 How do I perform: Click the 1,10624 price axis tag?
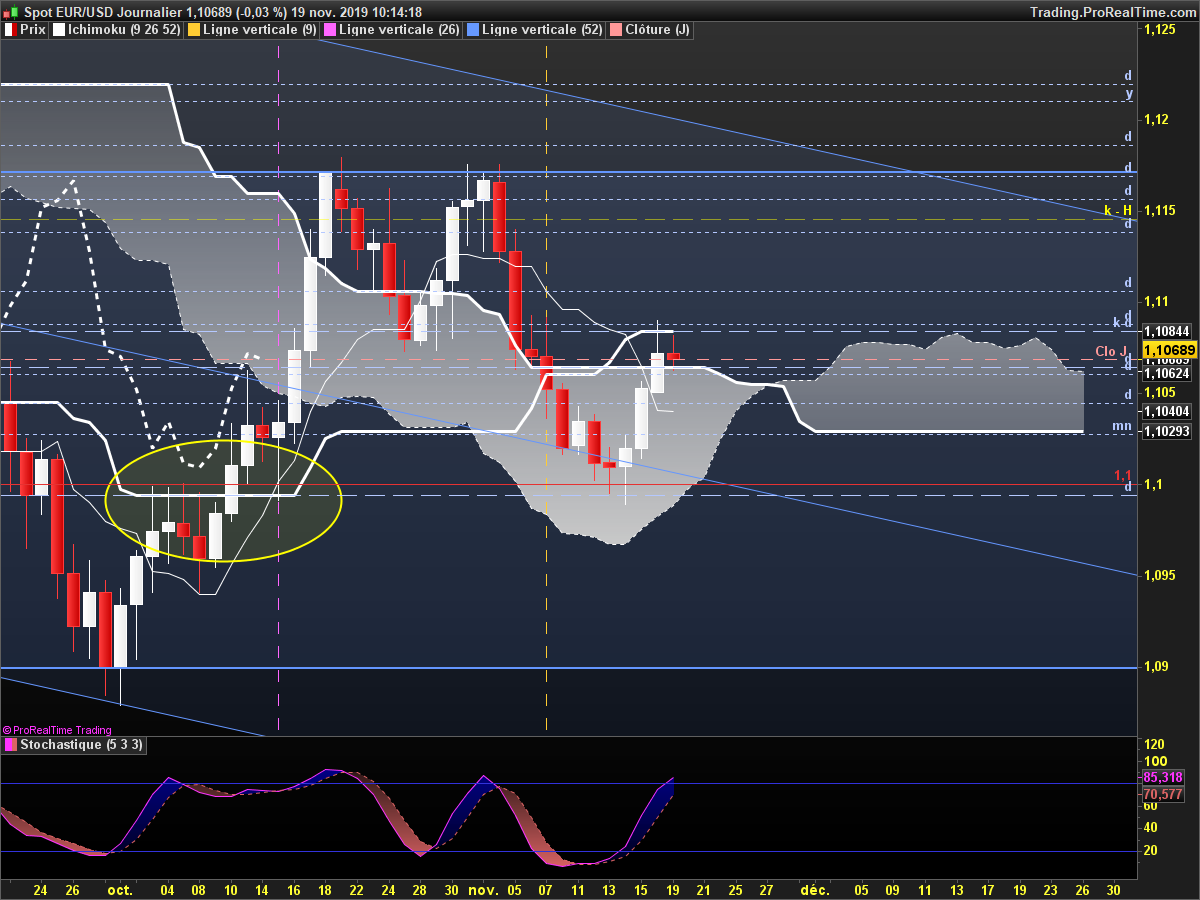pos(1166,373)
